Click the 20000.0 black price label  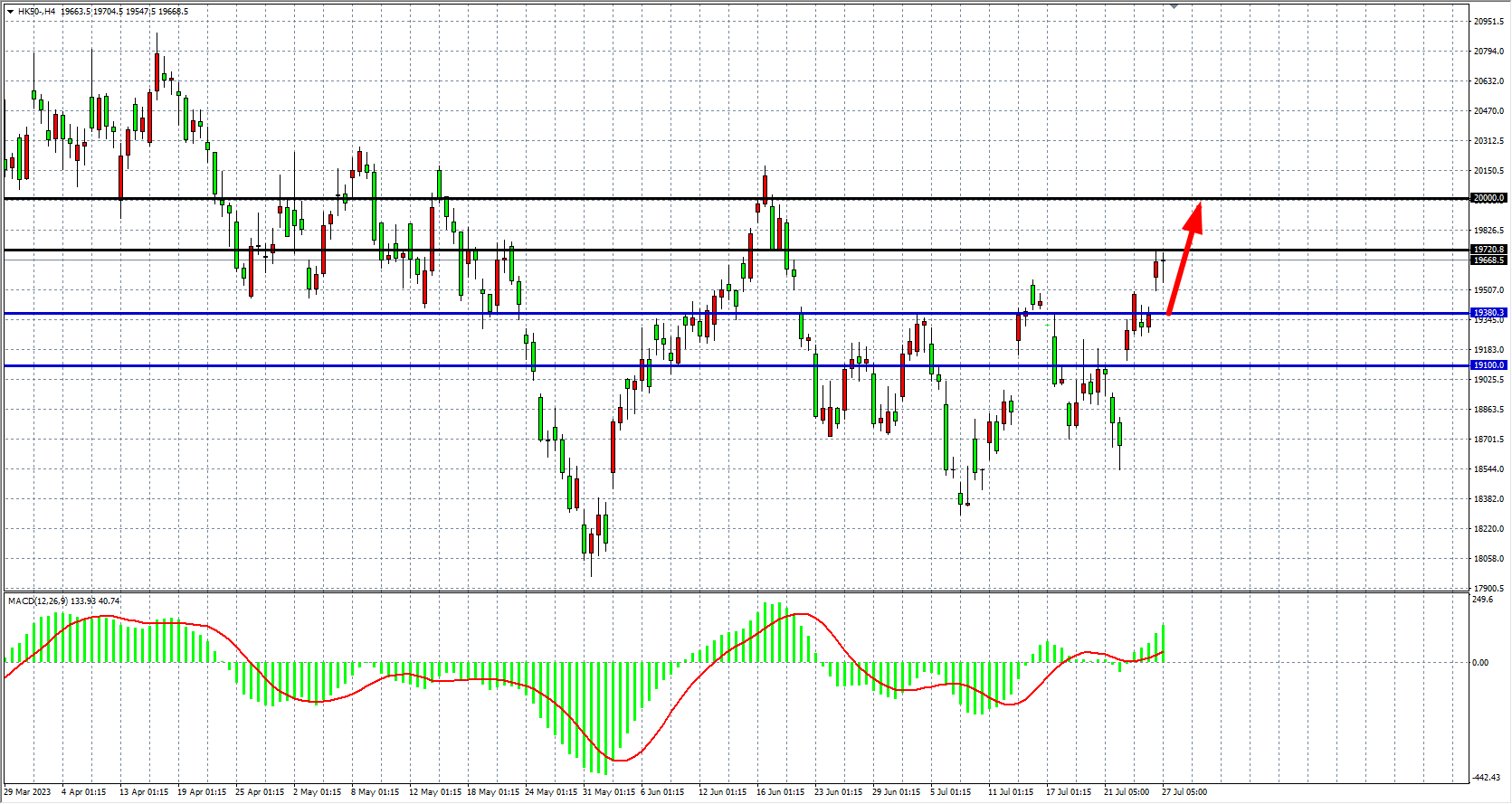pyautogui.click(x=1488, y=198)
